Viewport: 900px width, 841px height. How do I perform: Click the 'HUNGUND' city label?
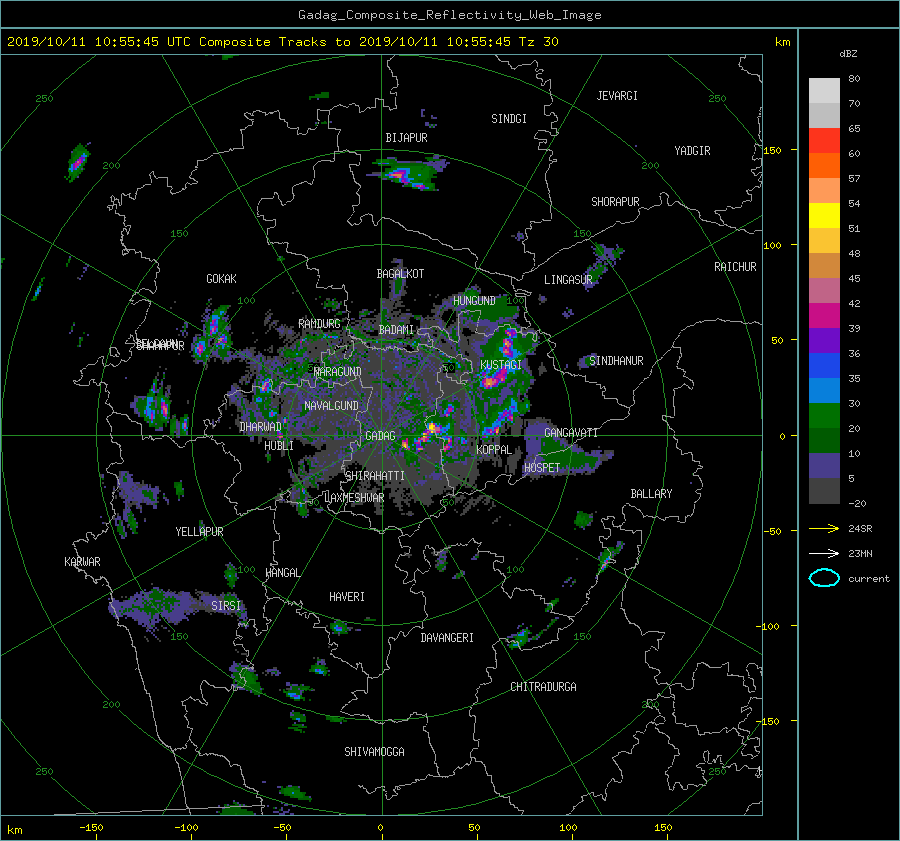tap(474, 301)
